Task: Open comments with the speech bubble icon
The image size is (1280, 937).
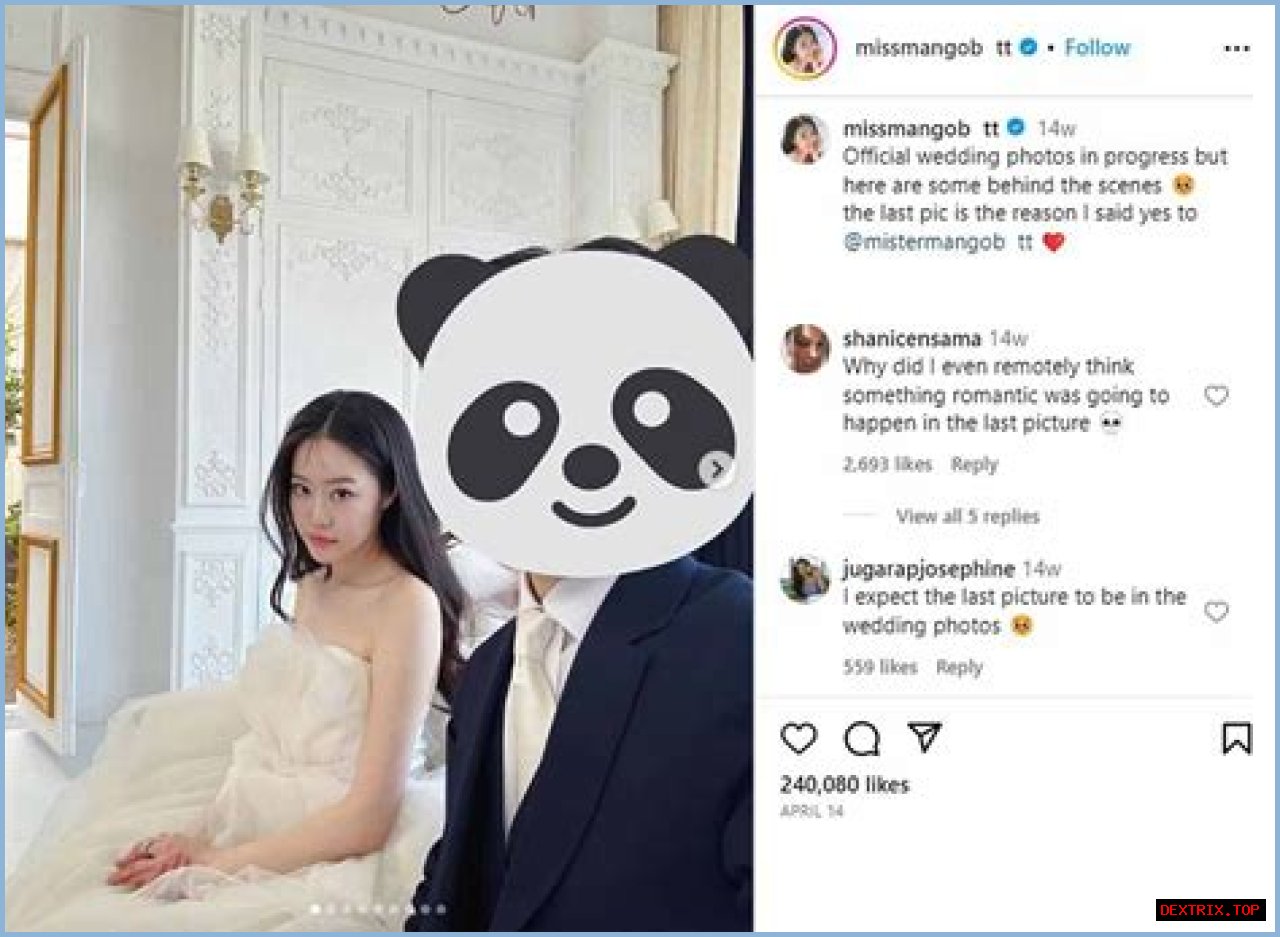Action: [x=862, y=739]
